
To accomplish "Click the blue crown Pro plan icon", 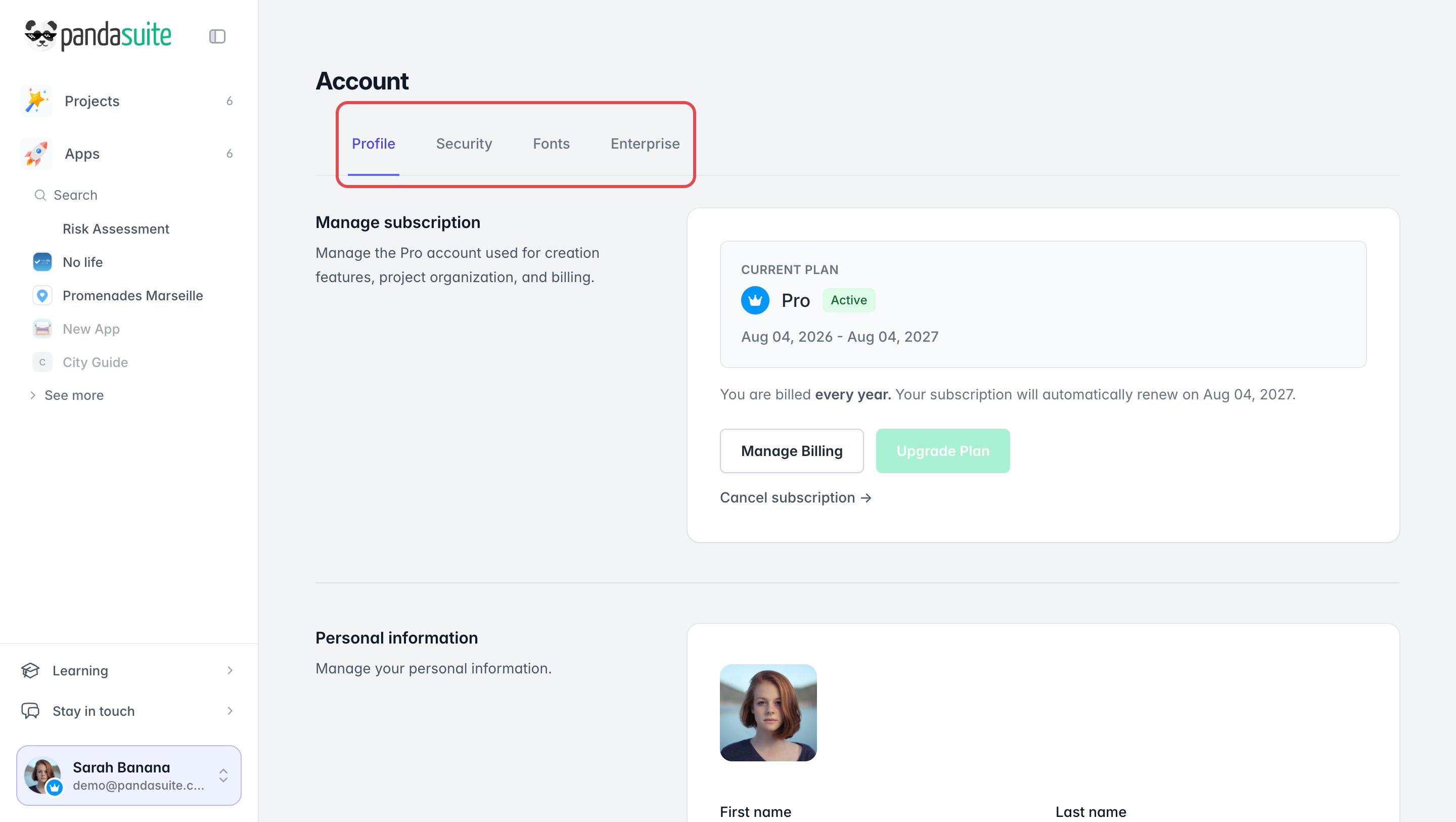I will point(755,300).
